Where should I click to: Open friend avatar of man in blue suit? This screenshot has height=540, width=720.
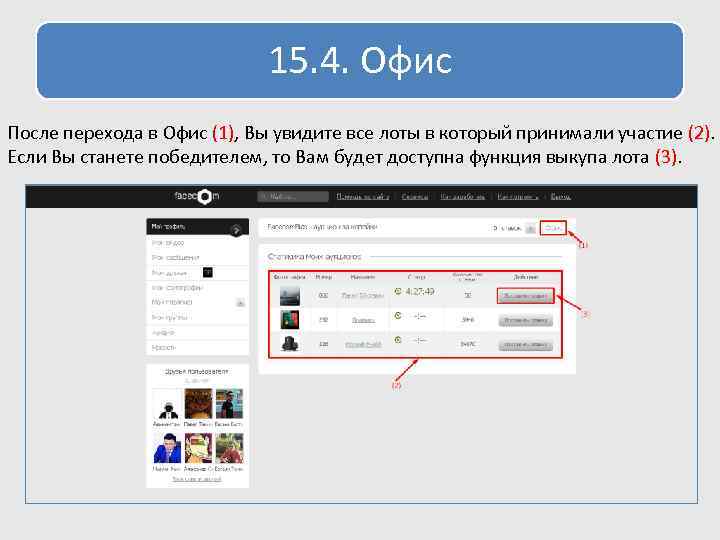pos(167,448)
